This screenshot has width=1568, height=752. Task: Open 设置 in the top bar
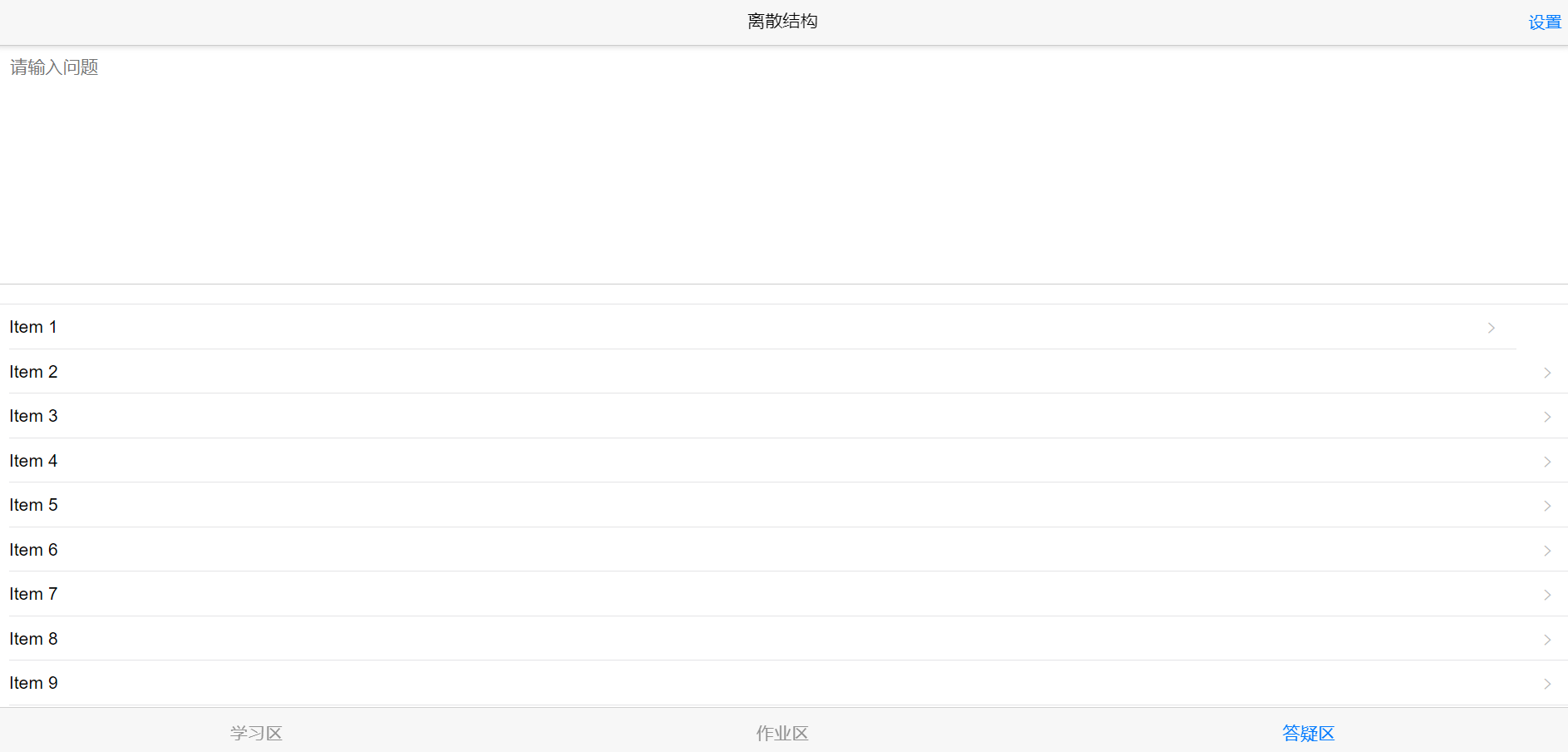tap(1545, 22)
